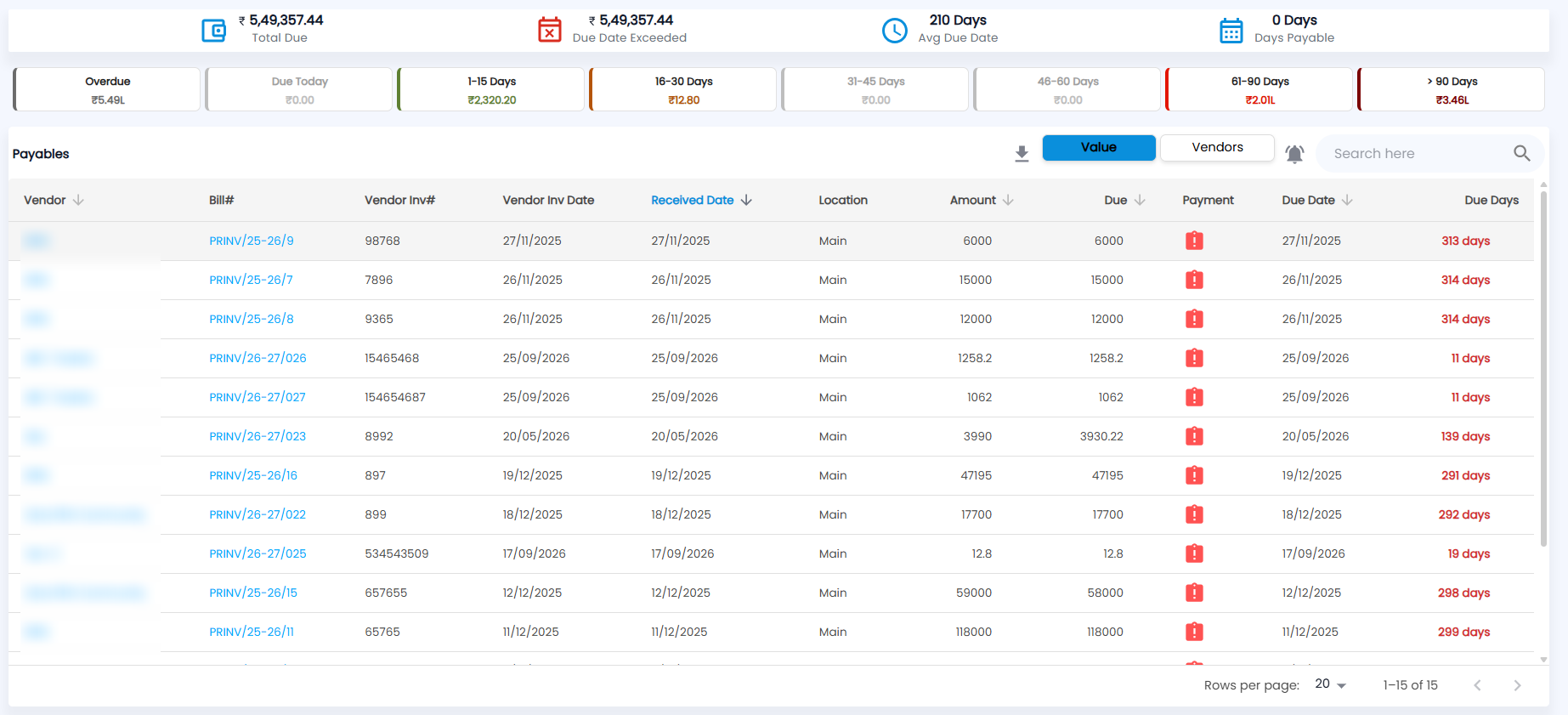Click the 313 days due value
The image size is (1568, 715).
[x=1465, y=241]
